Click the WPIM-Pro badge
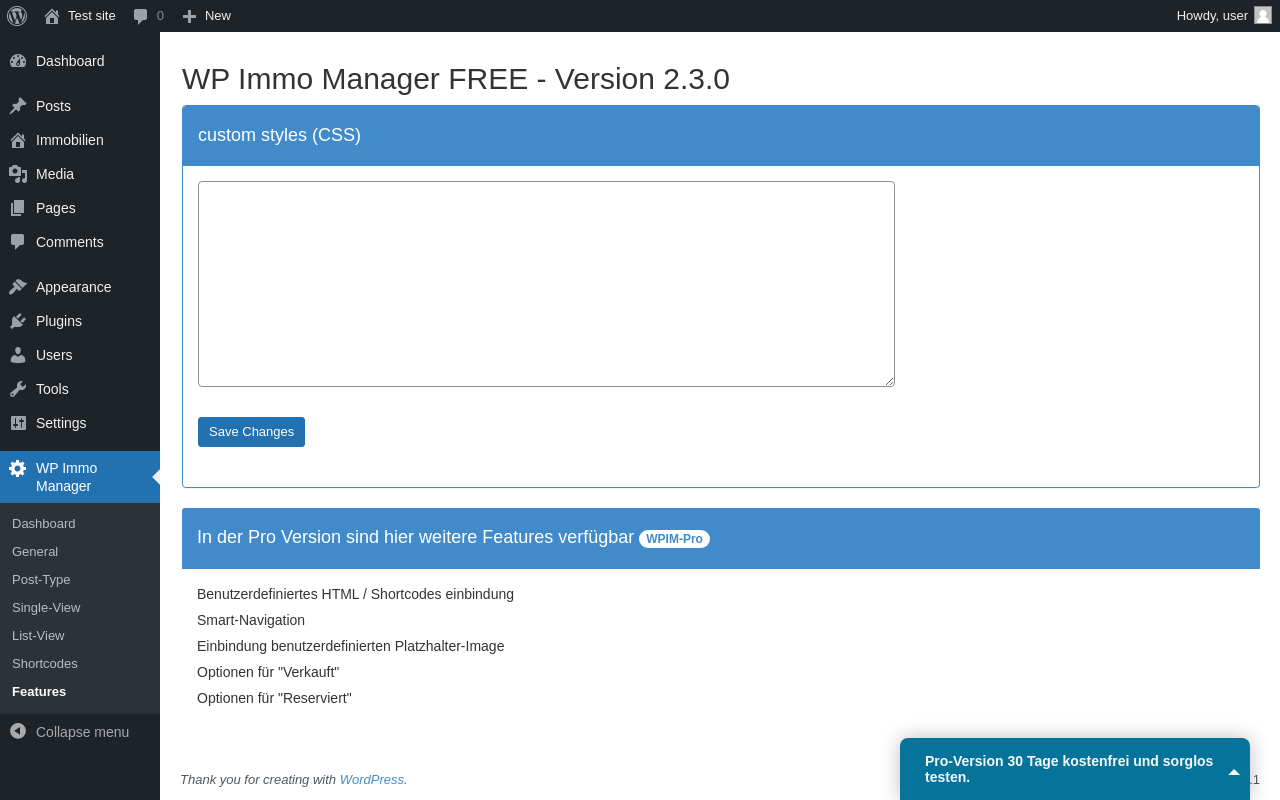The image size is (1280, 800). [674, 539]
